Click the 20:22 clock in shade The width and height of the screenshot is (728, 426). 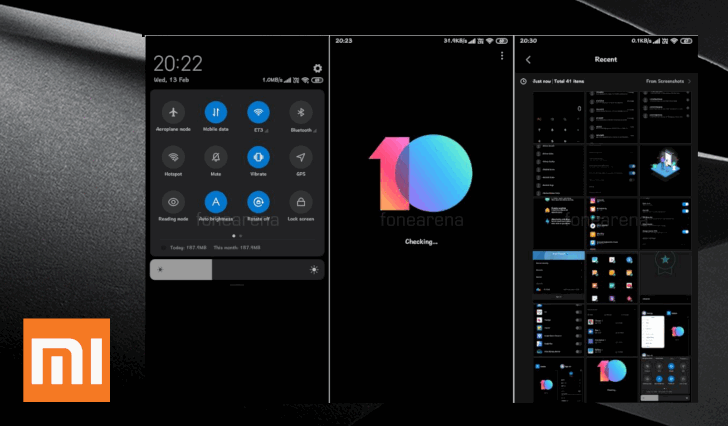click(178, 64)
